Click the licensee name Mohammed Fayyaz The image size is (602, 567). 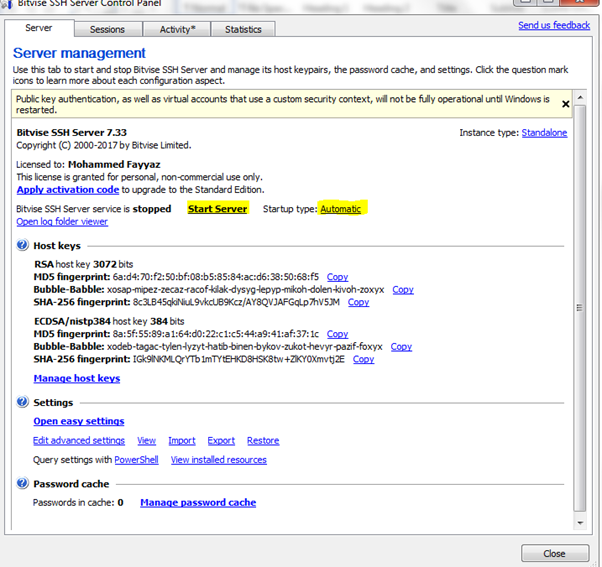point(114,164)
